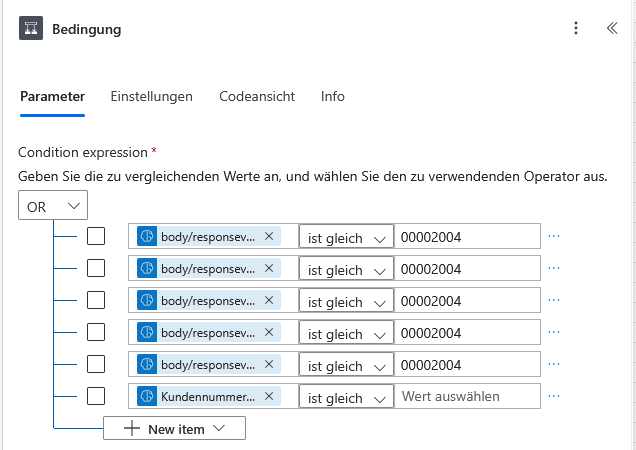Check the Kundennummer row checkbox
Image resolution: width=636 pixels, height=450 pixels.
click(x=96, y=396)
